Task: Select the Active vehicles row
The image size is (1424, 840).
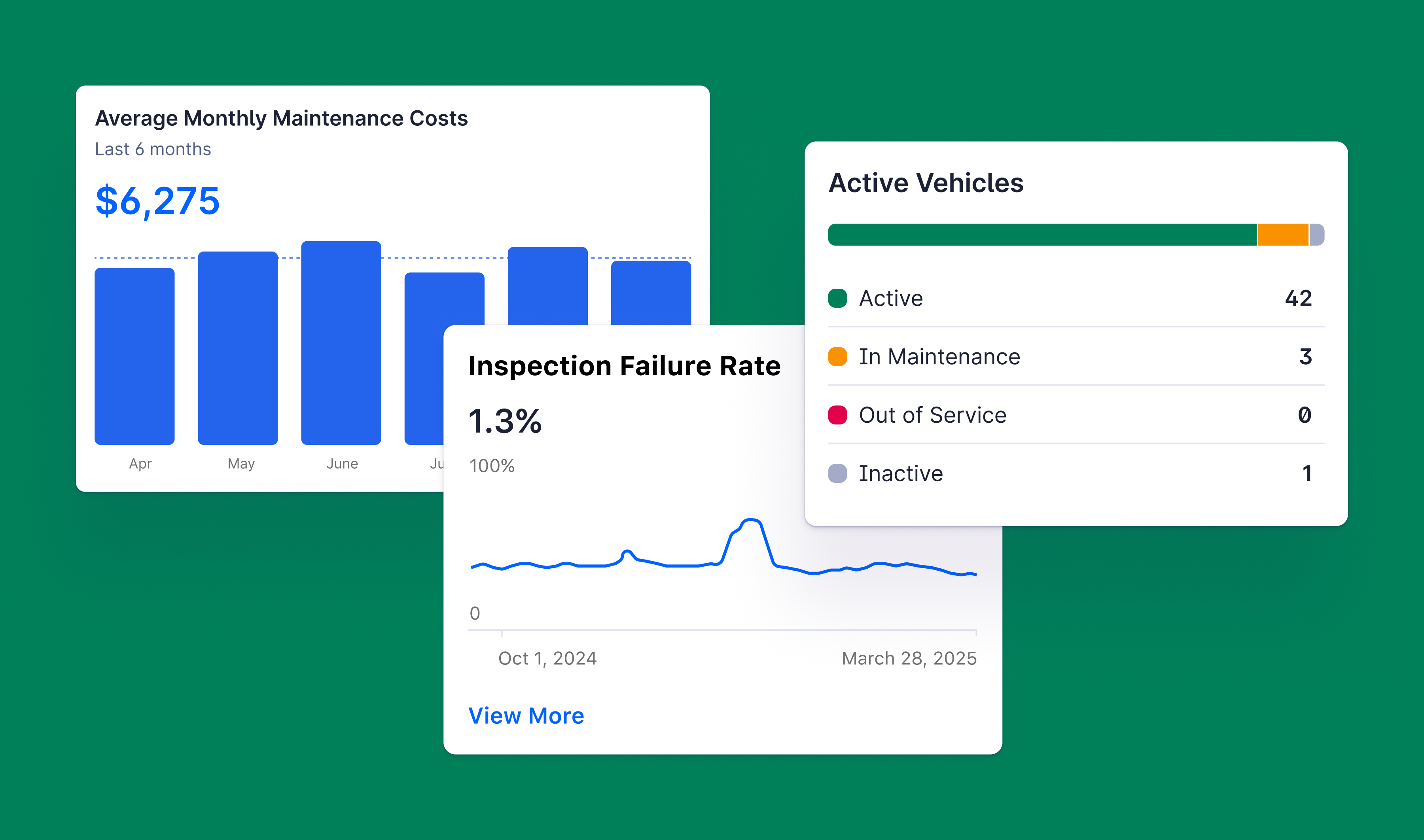Action: pyautogui.click(x=1076, y=298)
